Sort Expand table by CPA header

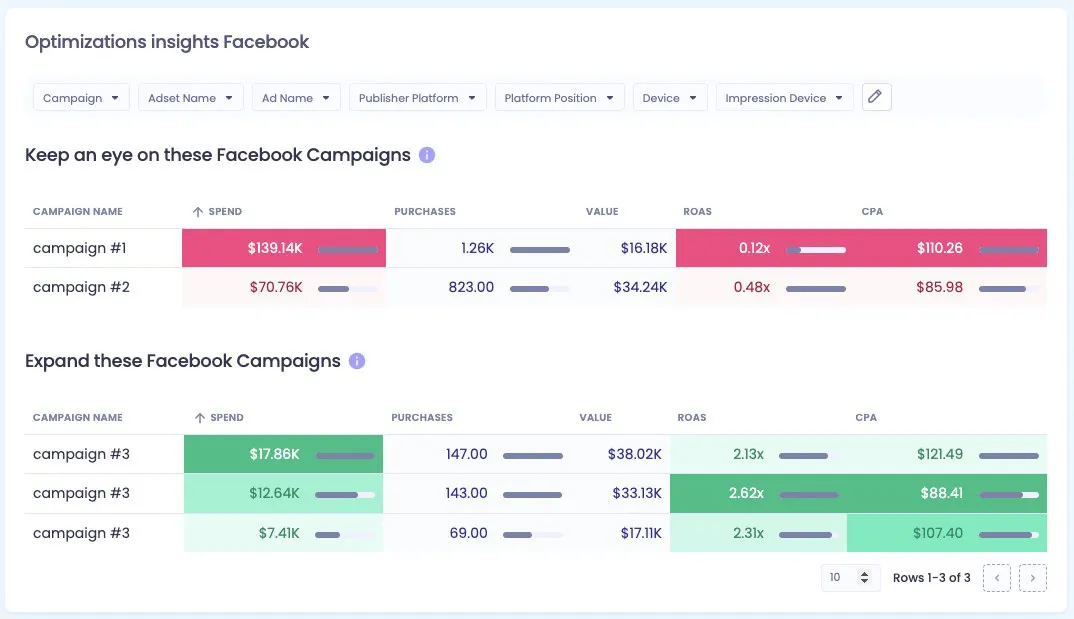tap(866, 418)
